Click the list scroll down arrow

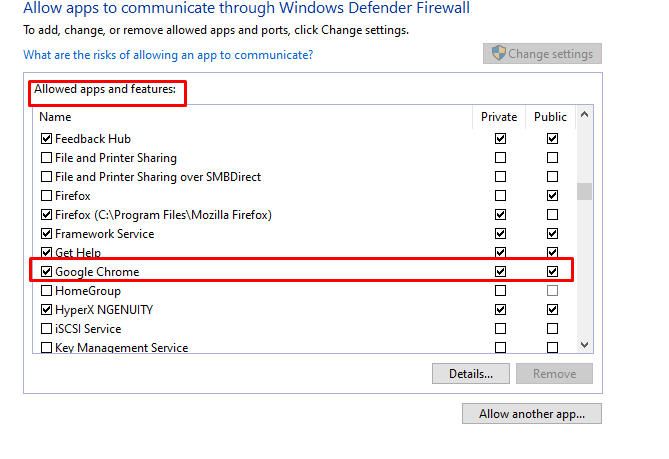point(585,345)
